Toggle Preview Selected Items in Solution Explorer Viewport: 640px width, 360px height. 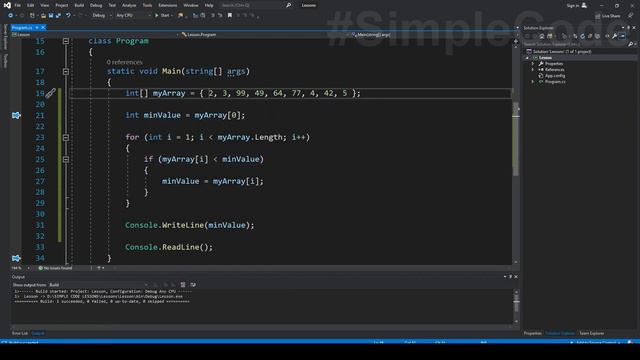(x=622, y=36)
